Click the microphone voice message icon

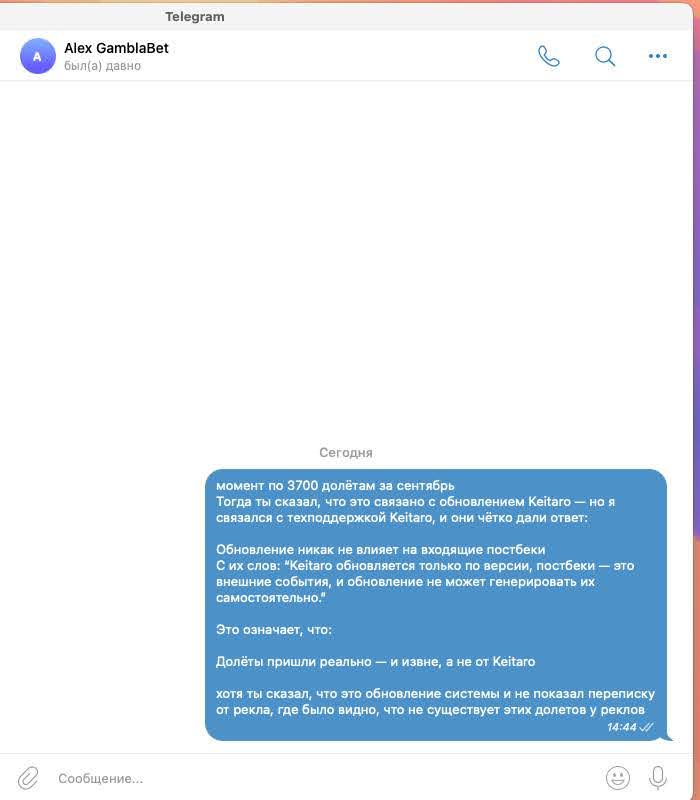(658, 778)
